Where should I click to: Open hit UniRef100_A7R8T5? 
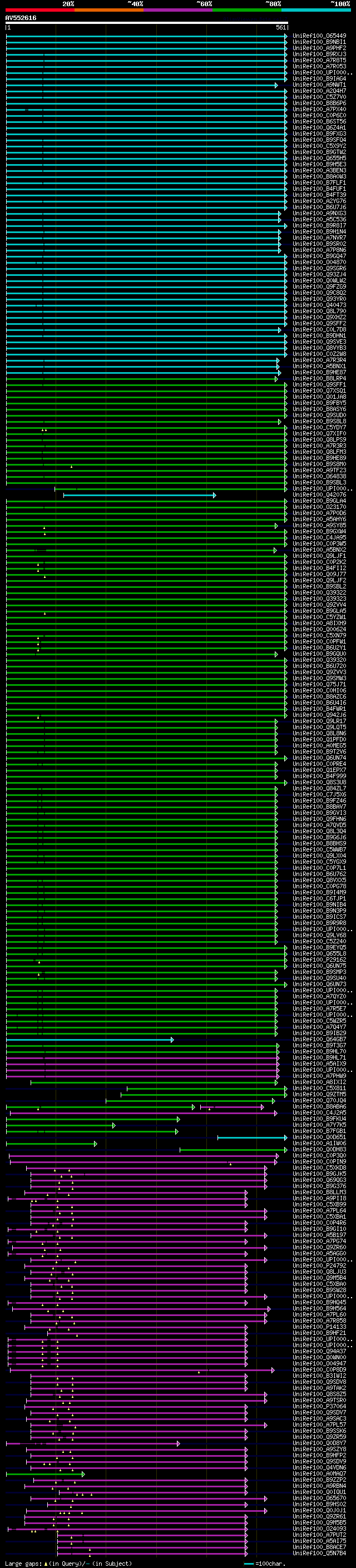(x=319, y=60)
